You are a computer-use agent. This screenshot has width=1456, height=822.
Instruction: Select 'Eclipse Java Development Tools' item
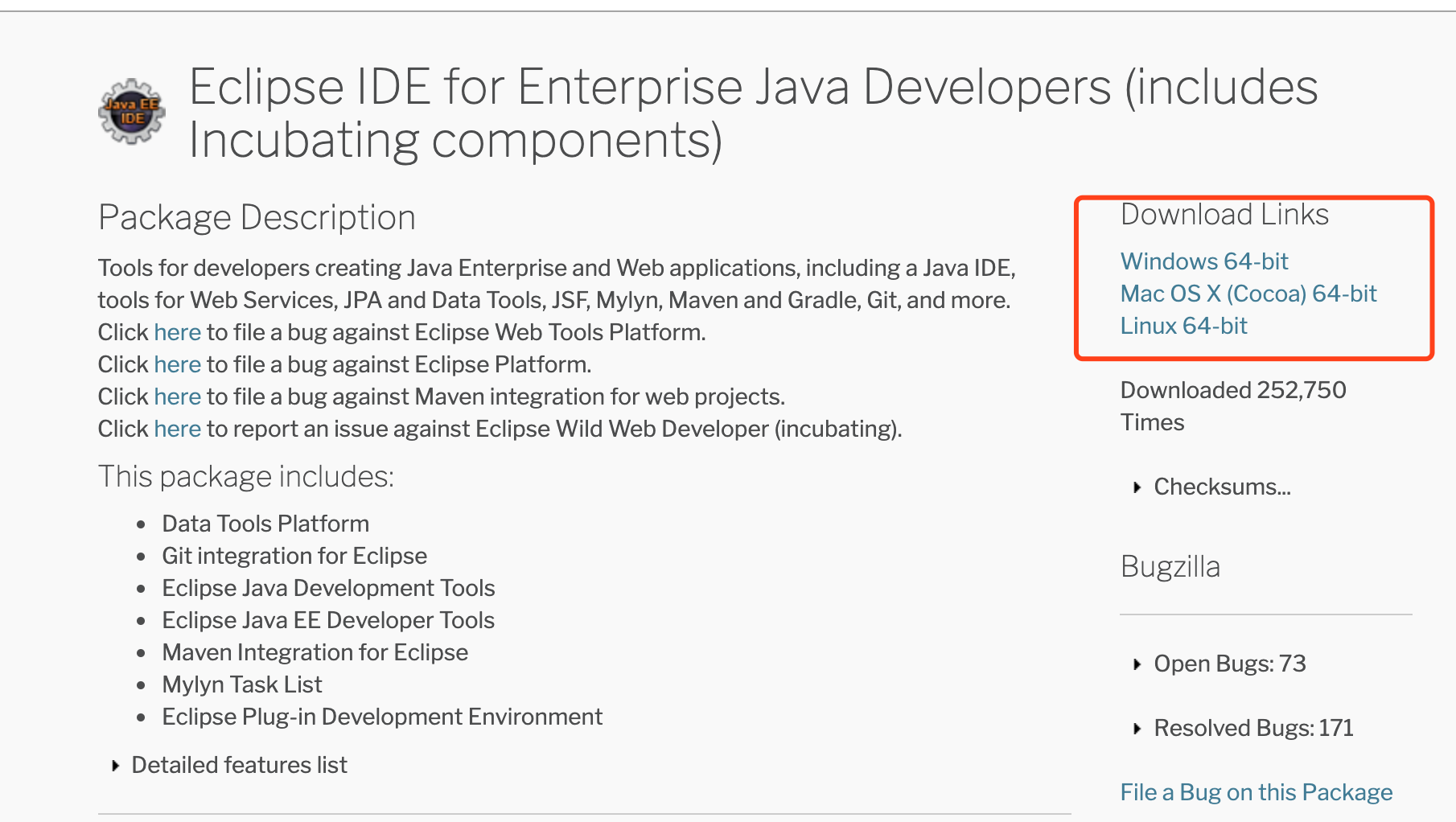[328, 588]
